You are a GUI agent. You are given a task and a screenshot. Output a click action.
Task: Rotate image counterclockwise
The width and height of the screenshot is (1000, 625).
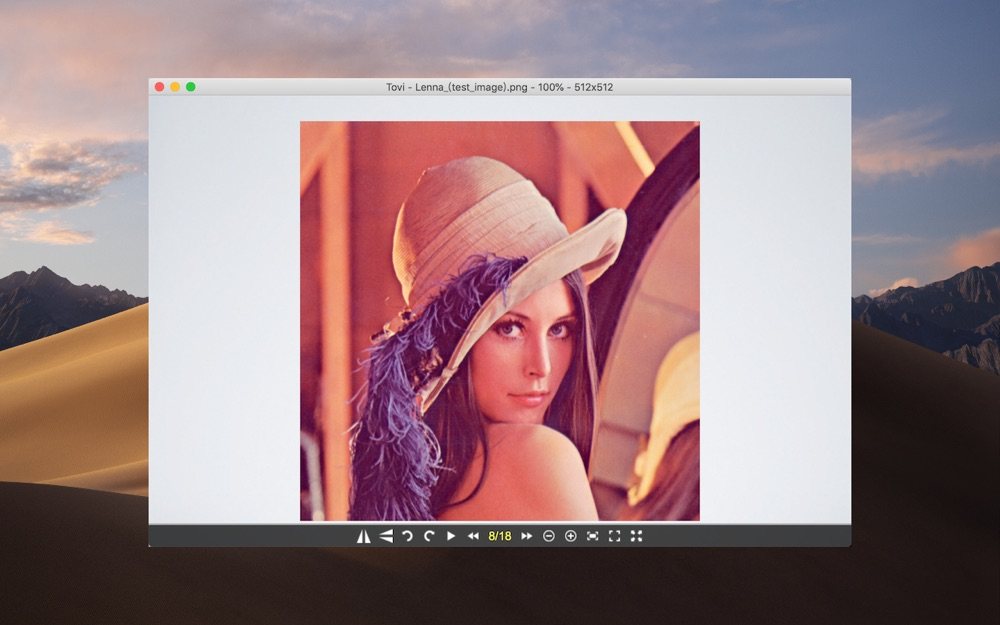[407, 536]
